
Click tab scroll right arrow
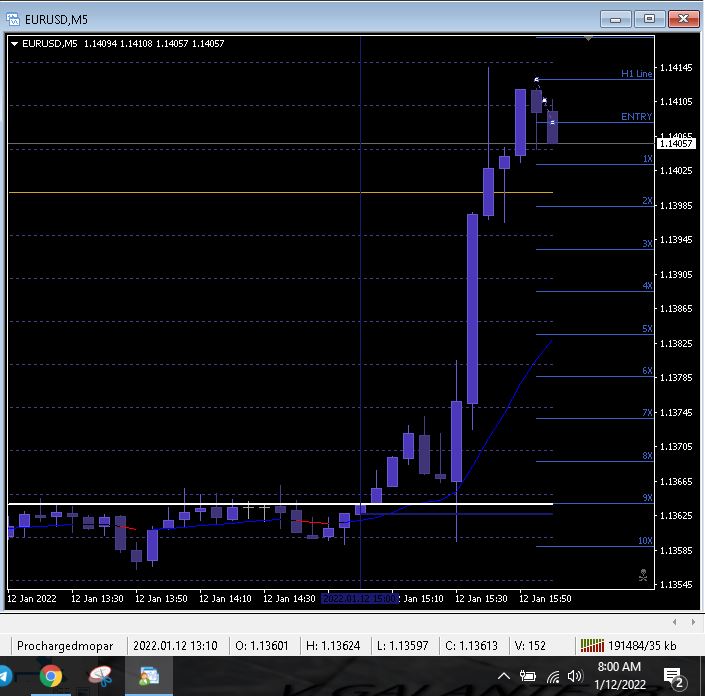(693, 622)
